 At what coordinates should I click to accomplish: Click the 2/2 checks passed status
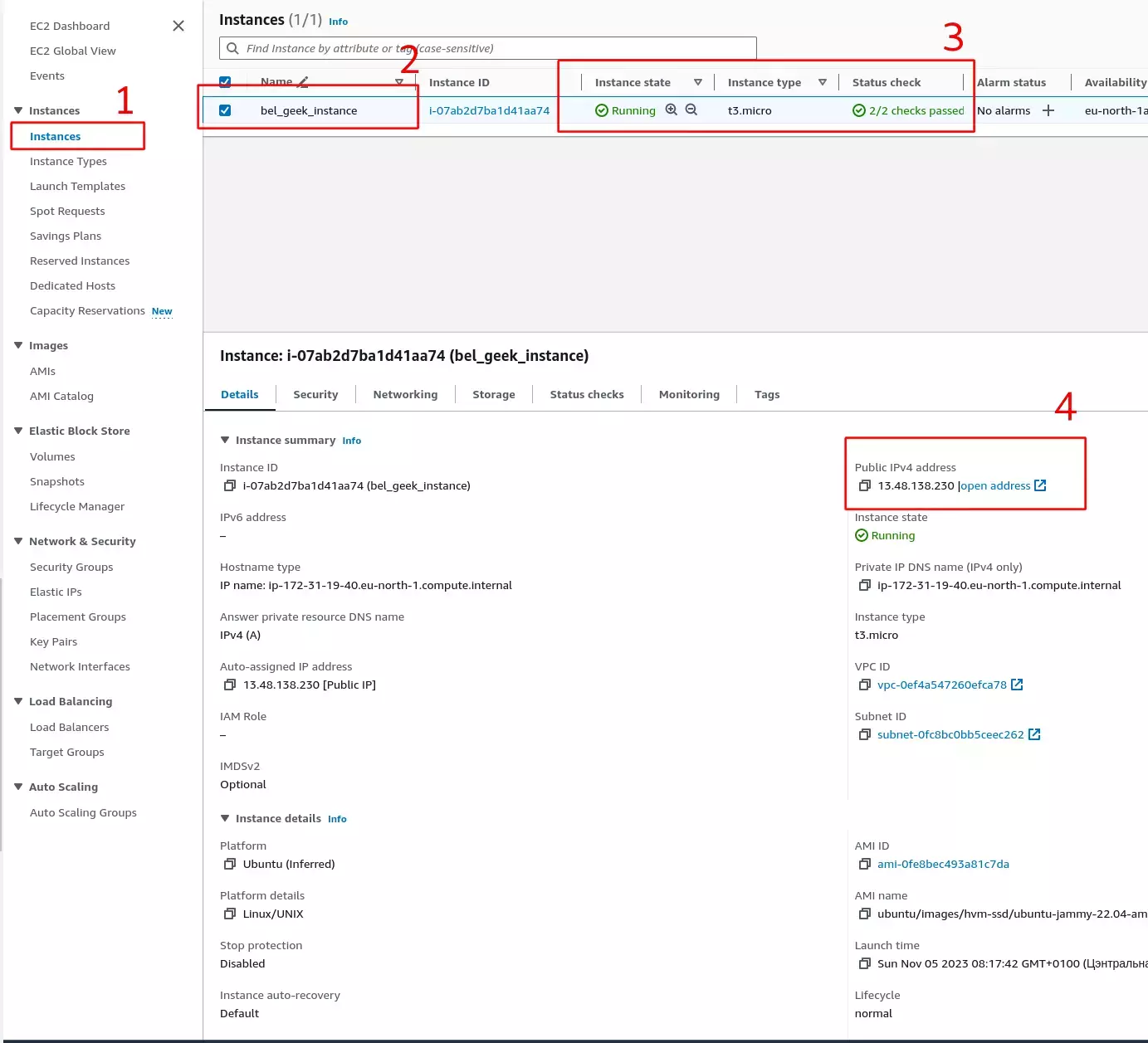pos(909,110)
